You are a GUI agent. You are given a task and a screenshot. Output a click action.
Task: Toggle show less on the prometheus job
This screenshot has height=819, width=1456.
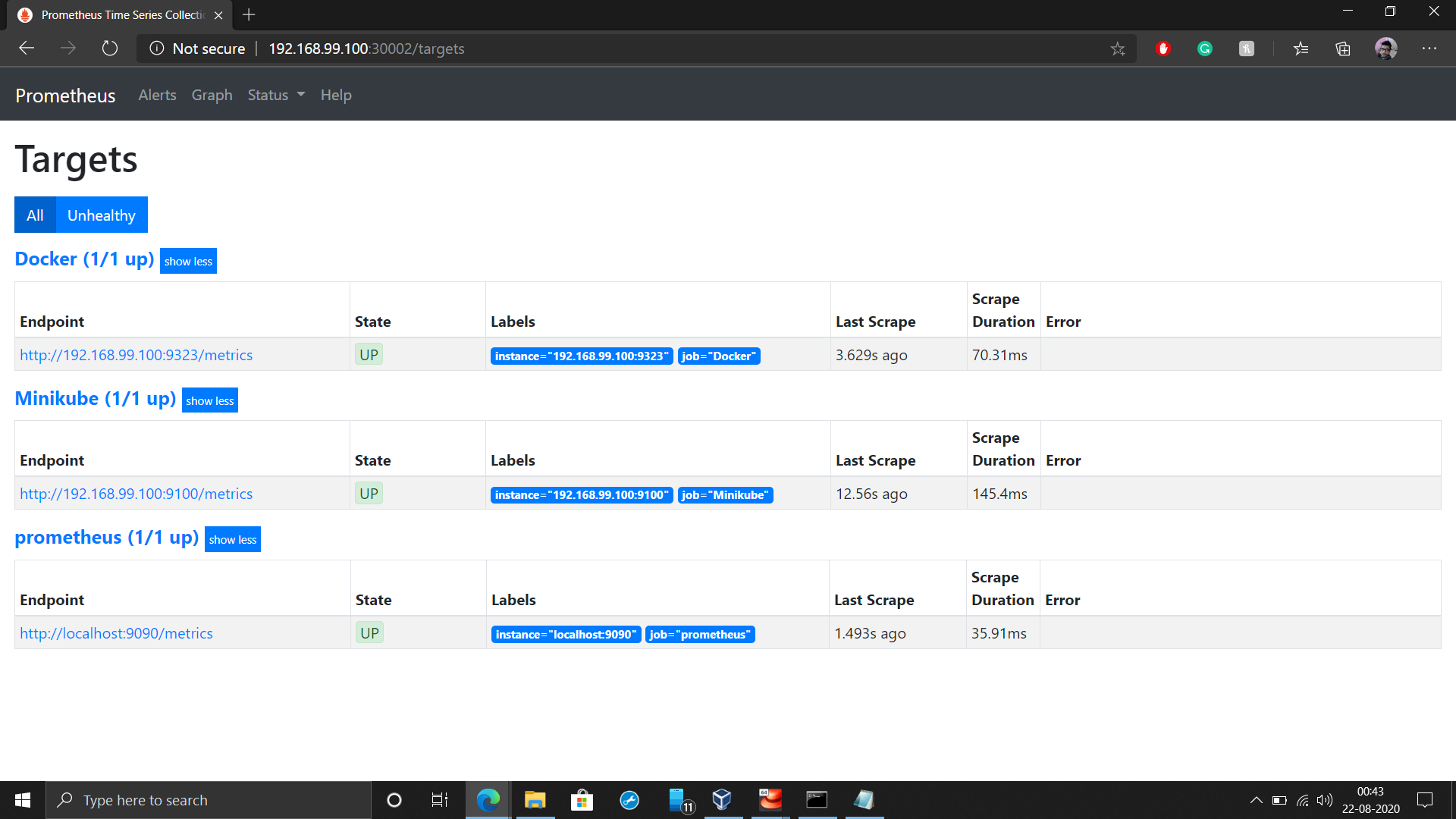[x=233, y=539]
